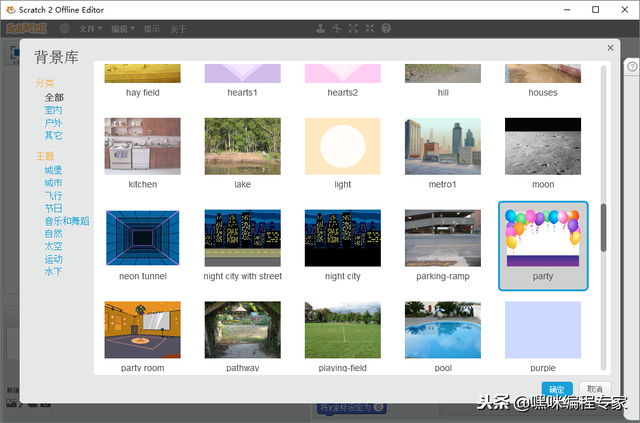Select the purple backdrop
The height and width of the screenshot is (423, 640).
click(543, 337)
